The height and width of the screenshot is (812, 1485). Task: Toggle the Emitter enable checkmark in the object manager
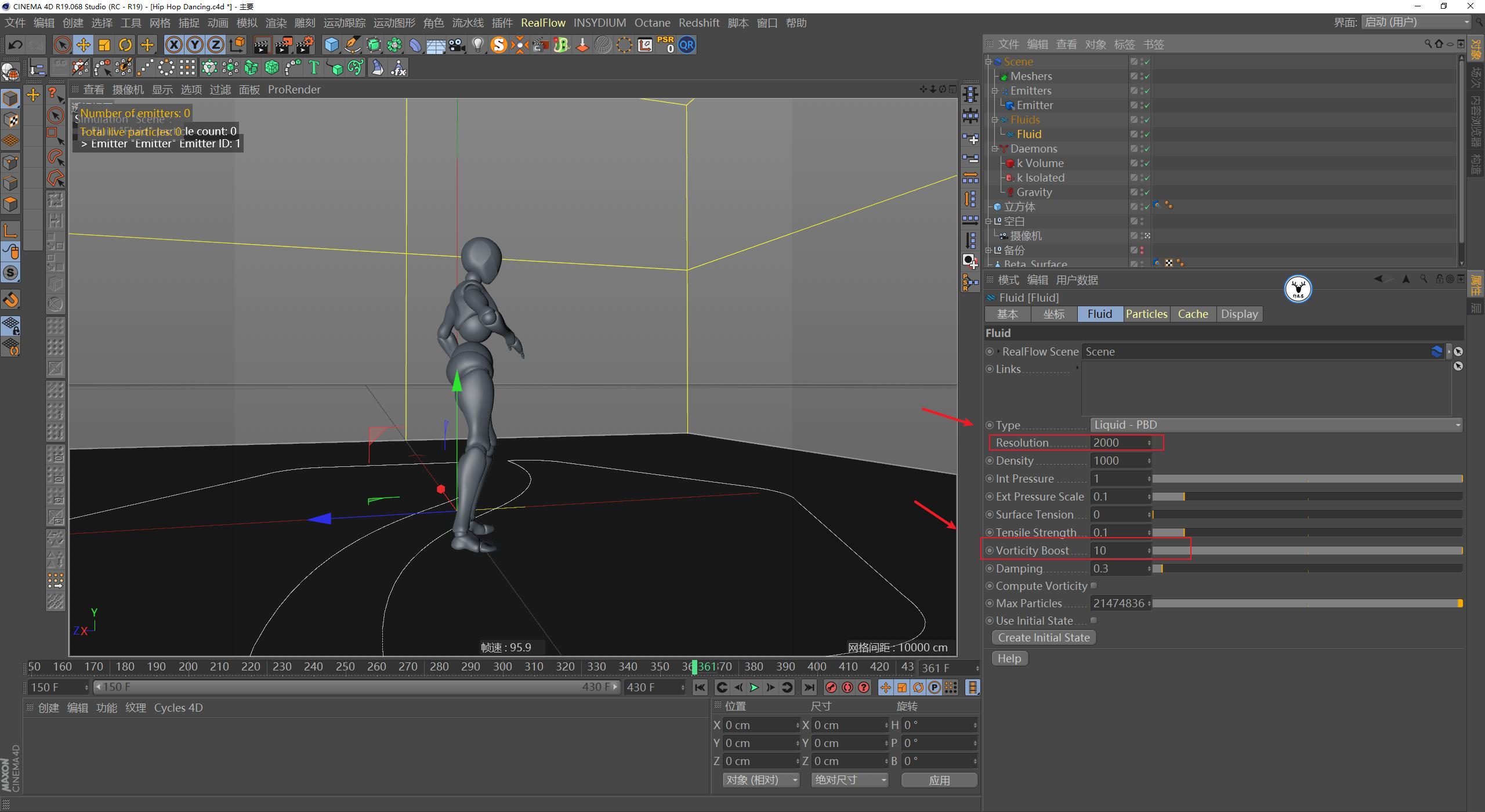click(1146, 105)
